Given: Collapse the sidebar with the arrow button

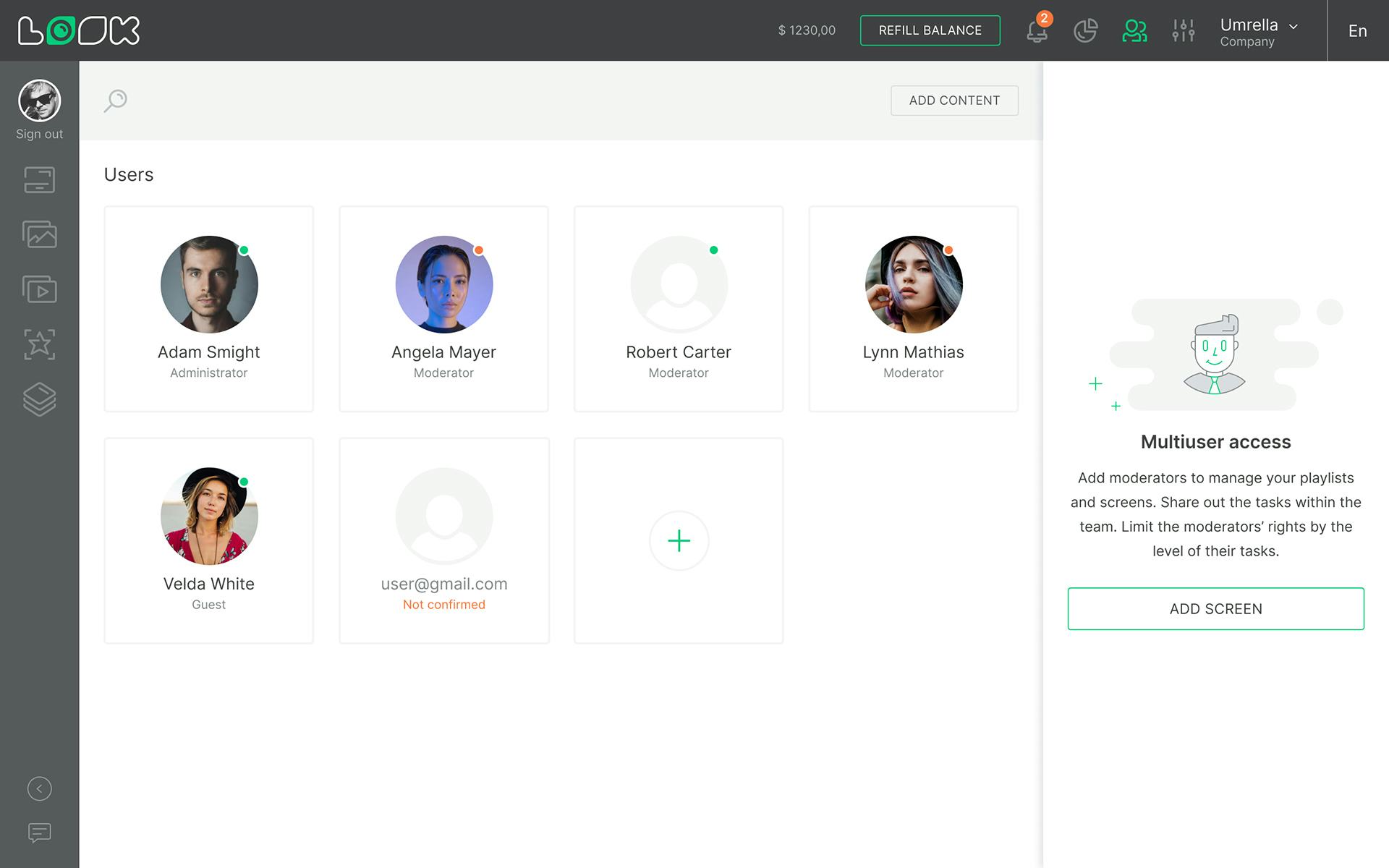Looking at the screenshot, I should 39,788.
